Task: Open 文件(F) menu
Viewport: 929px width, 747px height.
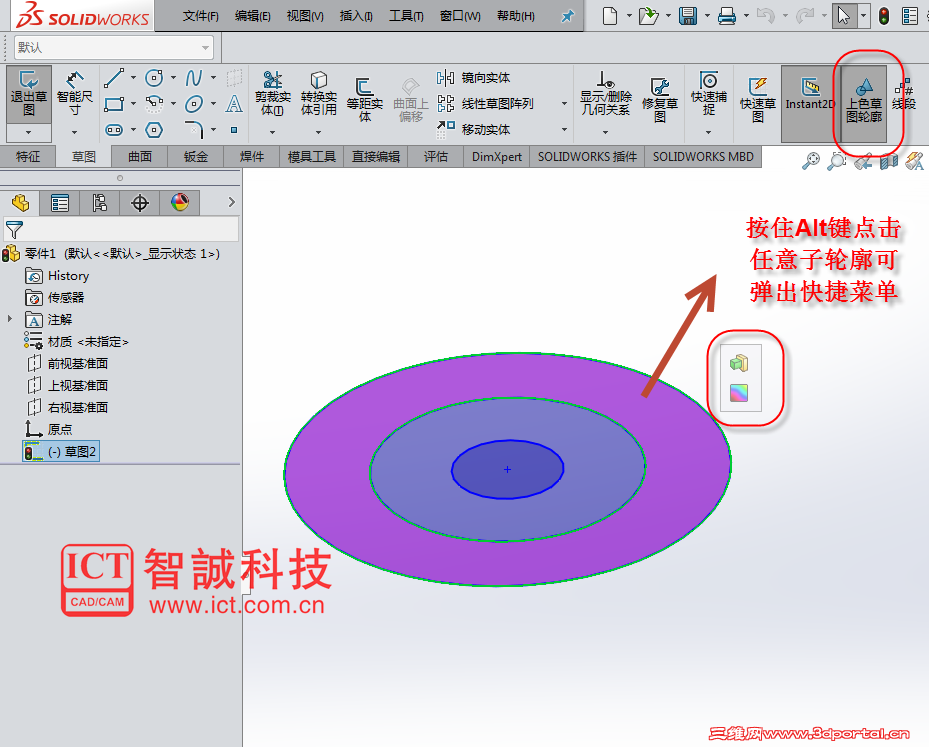Action: click(x=200, y=16)
